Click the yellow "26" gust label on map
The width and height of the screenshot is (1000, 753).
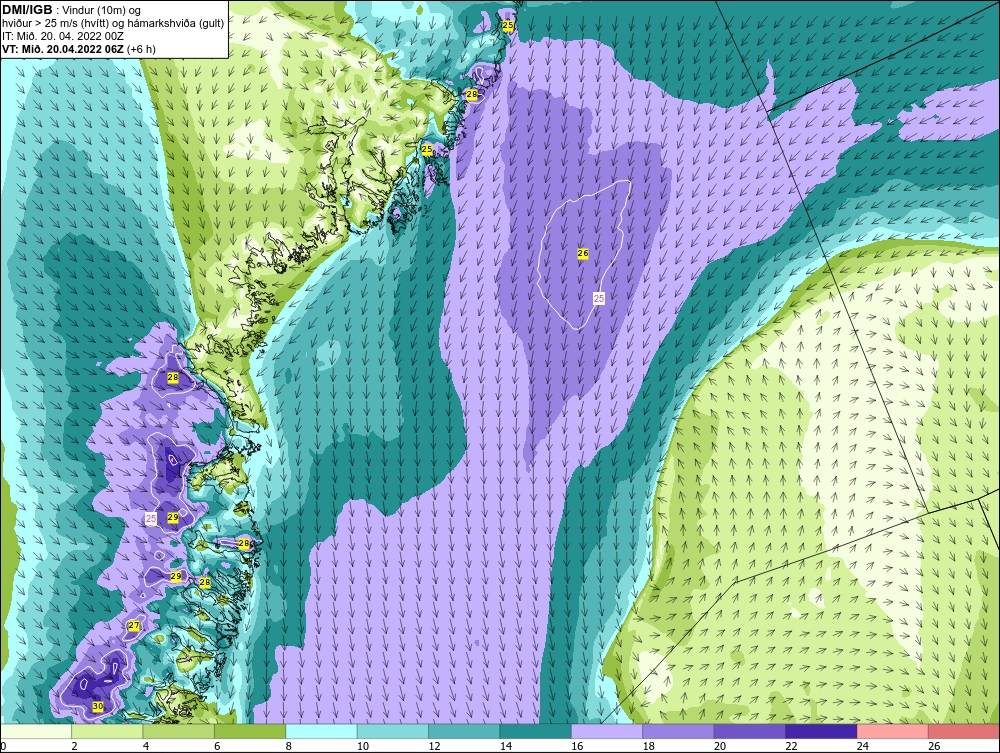click(x=583, y=253)
